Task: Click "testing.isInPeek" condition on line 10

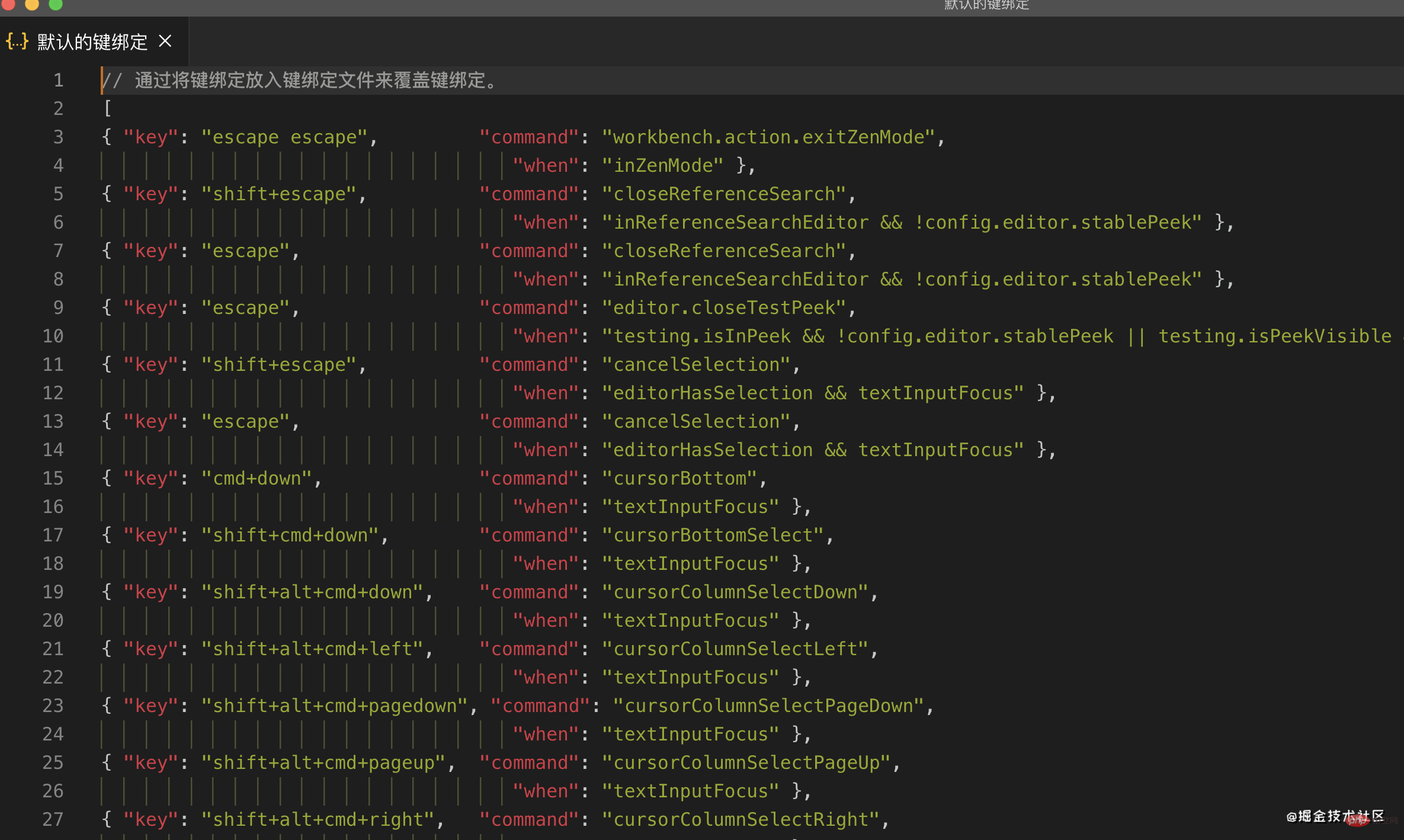Action: click(702, 336)
